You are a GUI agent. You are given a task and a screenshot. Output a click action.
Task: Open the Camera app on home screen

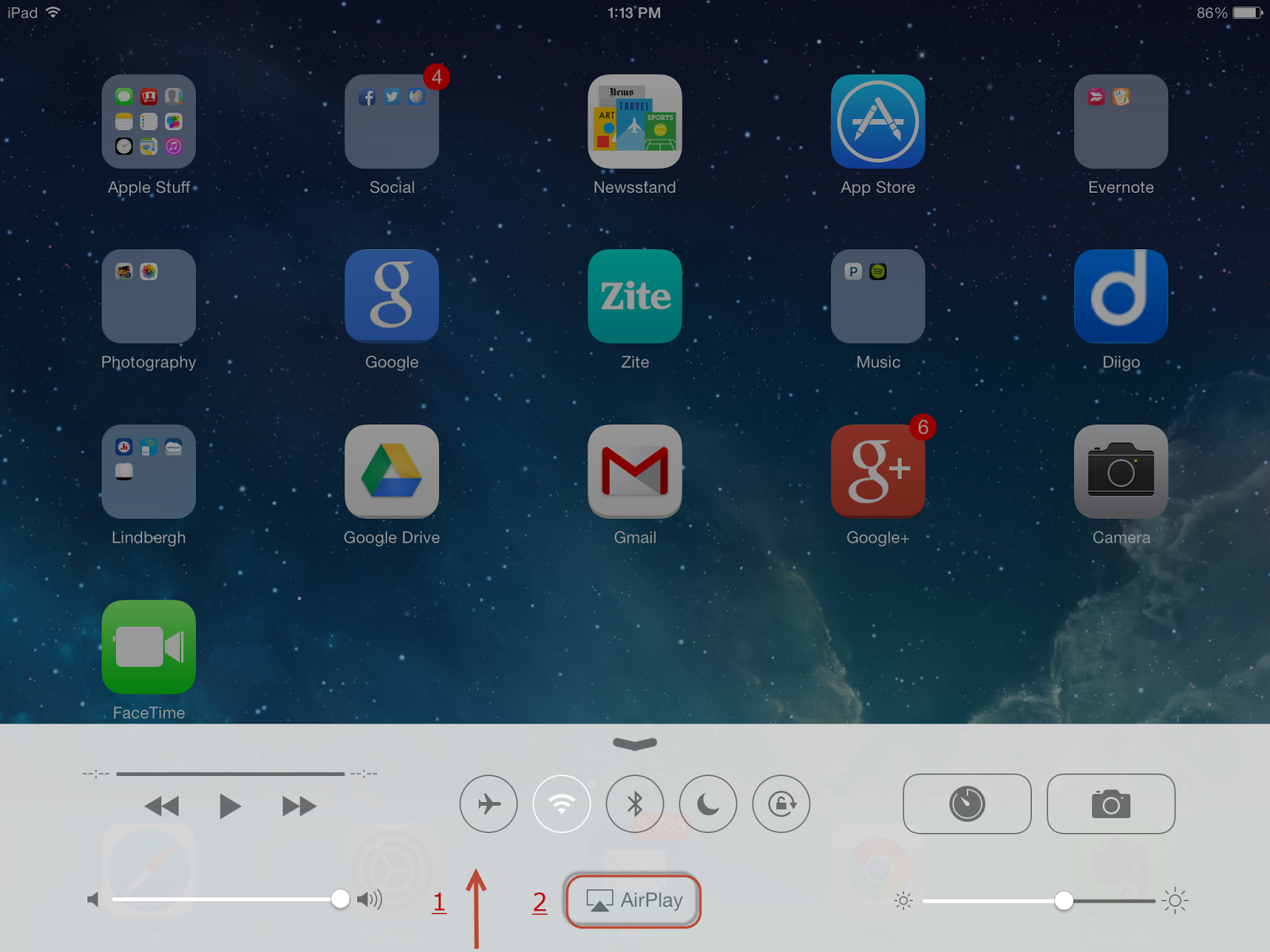pos(1121,472)
